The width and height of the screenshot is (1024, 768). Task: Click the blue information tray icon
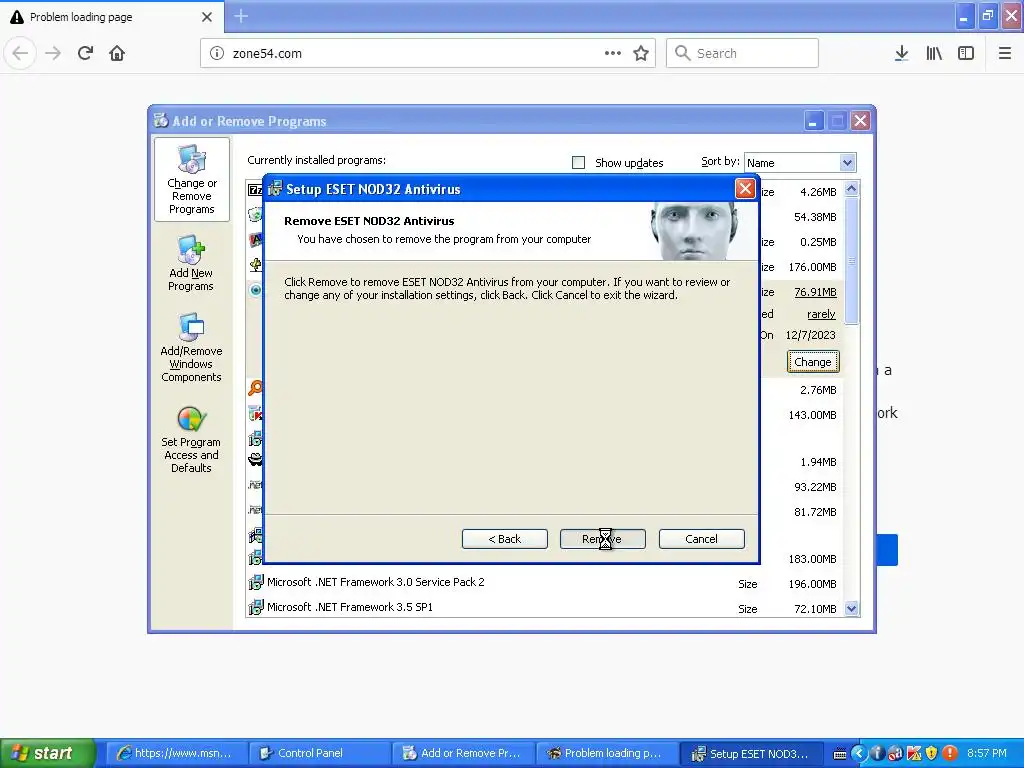click(877, 754)
